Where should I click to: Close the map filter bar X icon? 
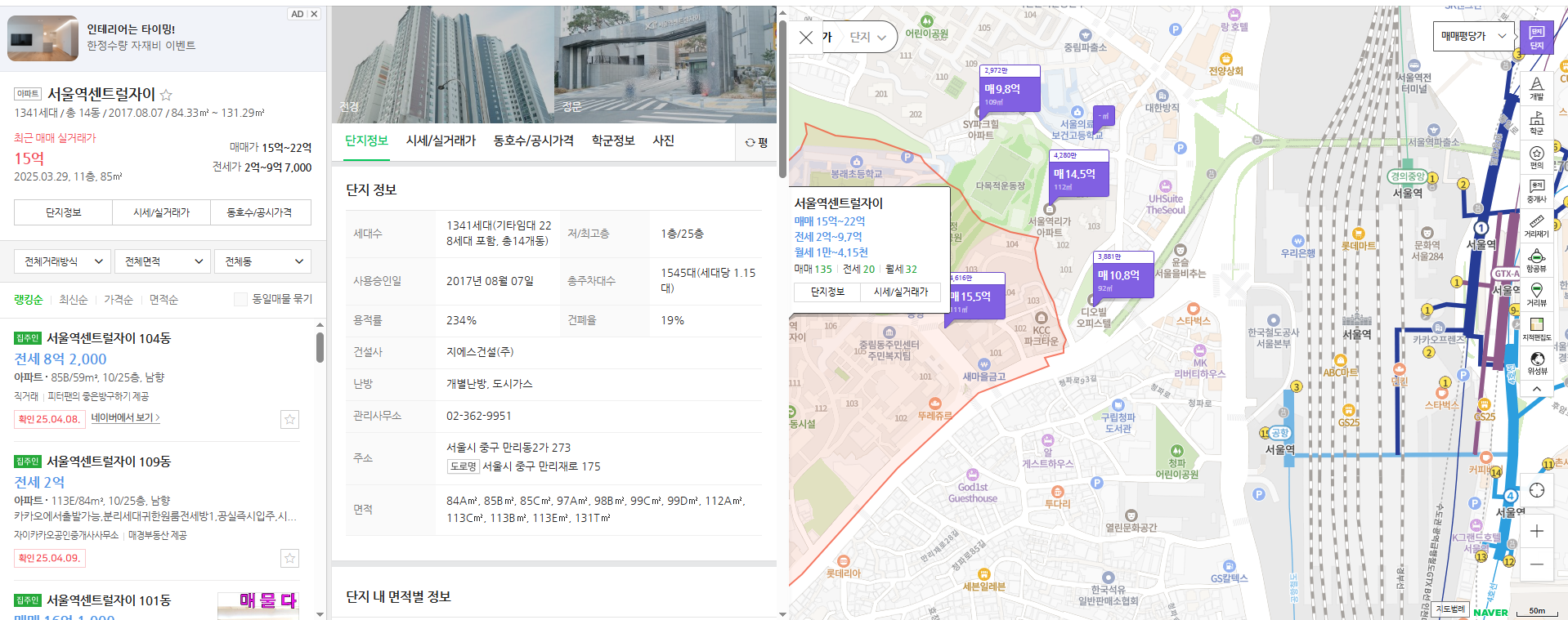[806, 38]
